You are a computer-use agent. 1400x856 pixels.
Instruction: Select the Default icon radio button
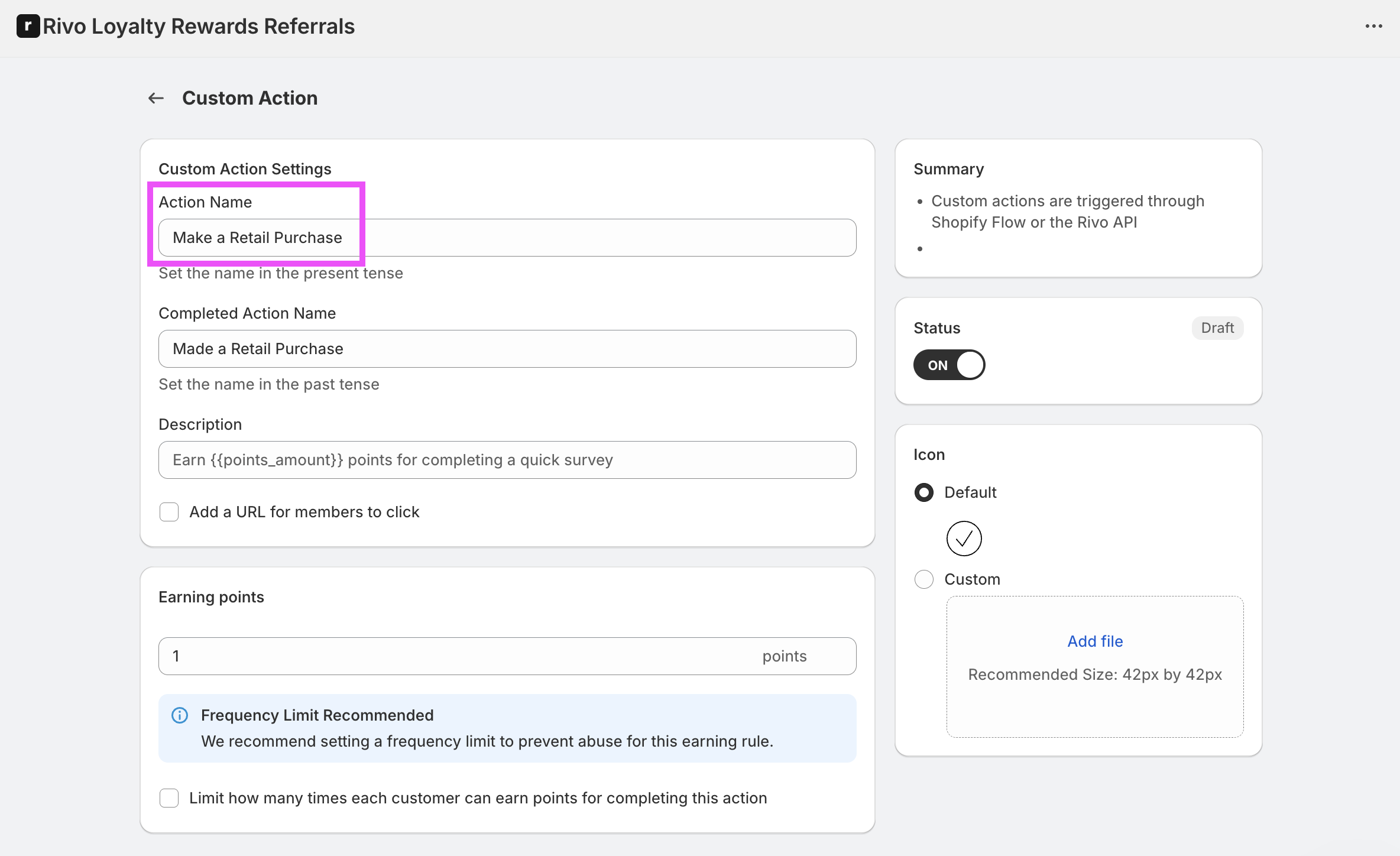924,492
